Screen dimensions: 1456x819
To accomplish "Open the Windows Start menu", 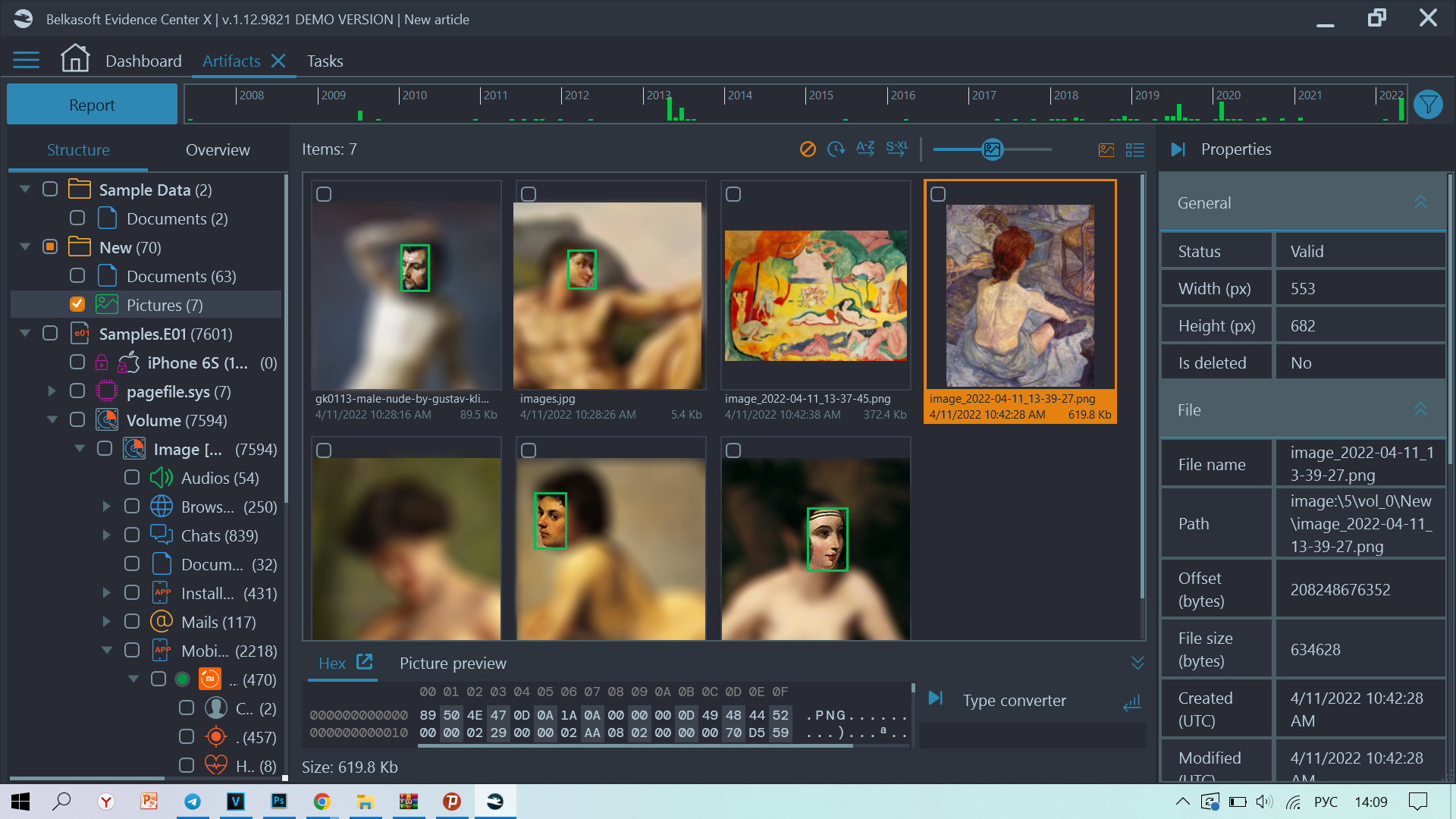I will (x=20, y=802).
